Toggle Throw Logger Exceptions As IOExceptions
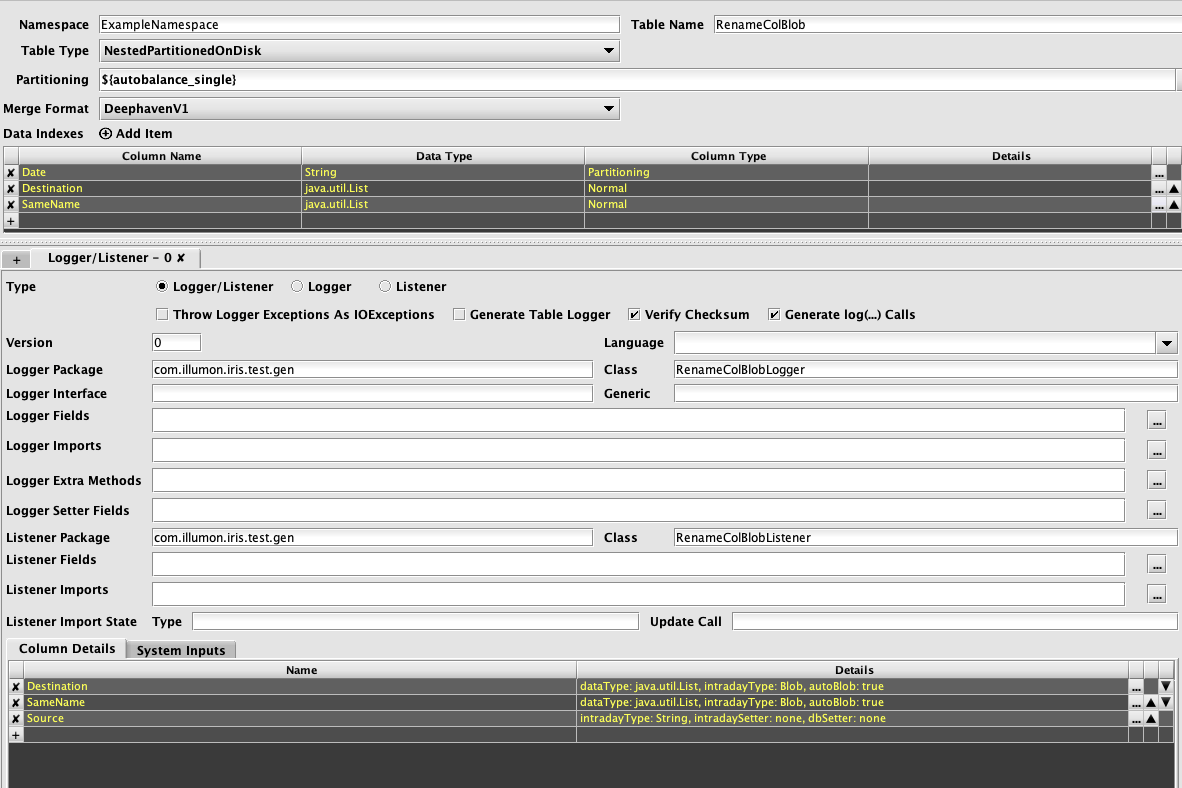The image size is (1182, 788). (162, 315)
